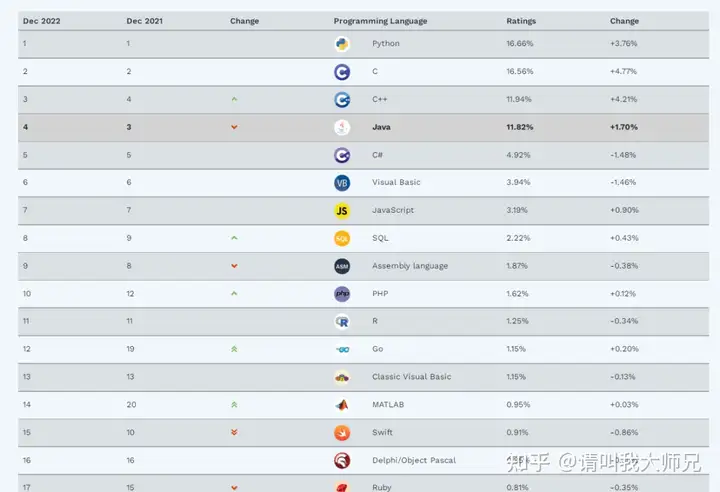The height and width of the screenshot is (492, 720).
Task: Select the JavaScript language name
Action: tap(393, 210)
